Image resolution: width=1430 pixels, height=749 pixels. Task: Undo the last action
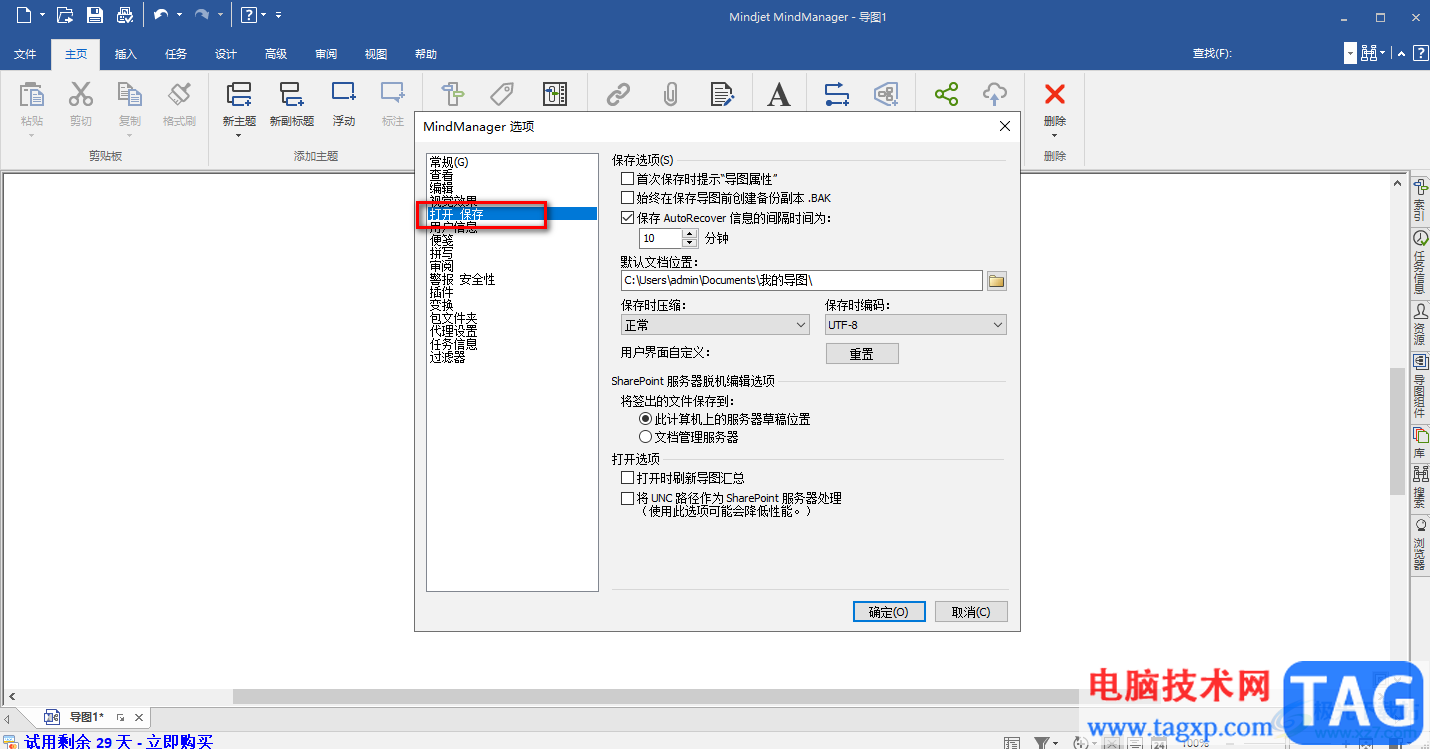[161, 15]
